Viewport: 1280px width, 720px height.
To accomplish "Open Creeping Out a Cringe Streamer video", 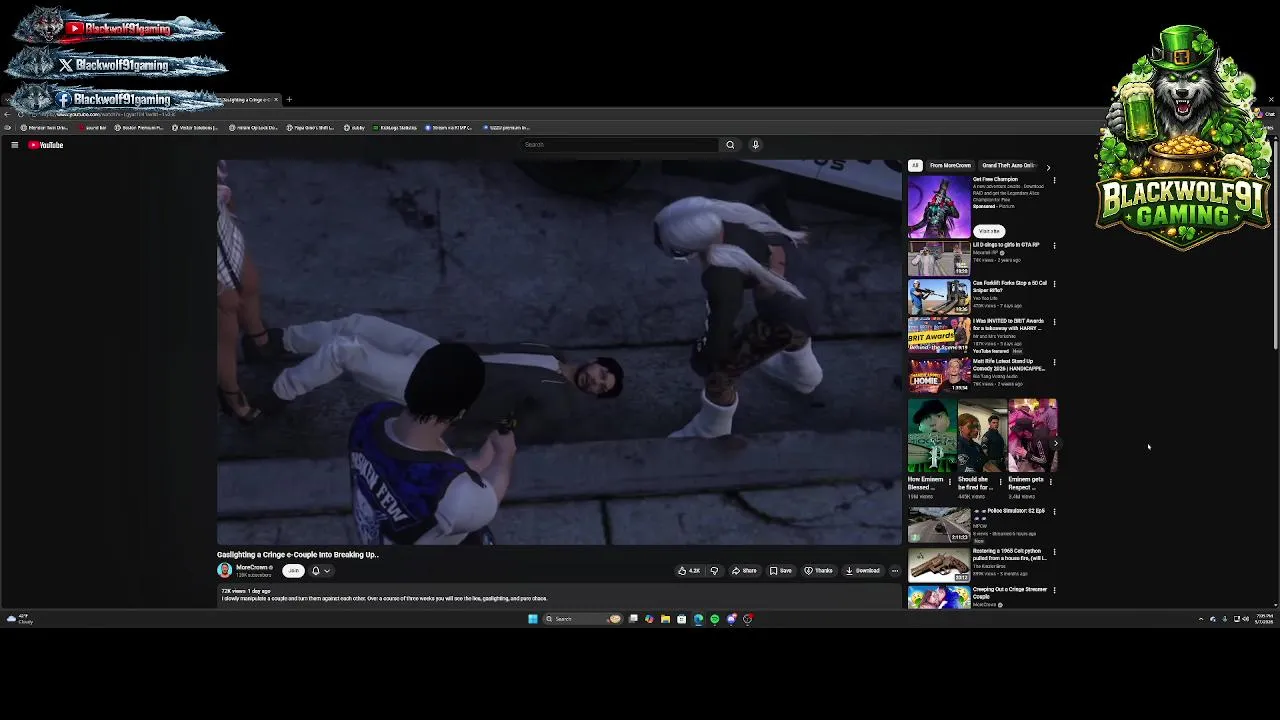I will tap(939, 597).
